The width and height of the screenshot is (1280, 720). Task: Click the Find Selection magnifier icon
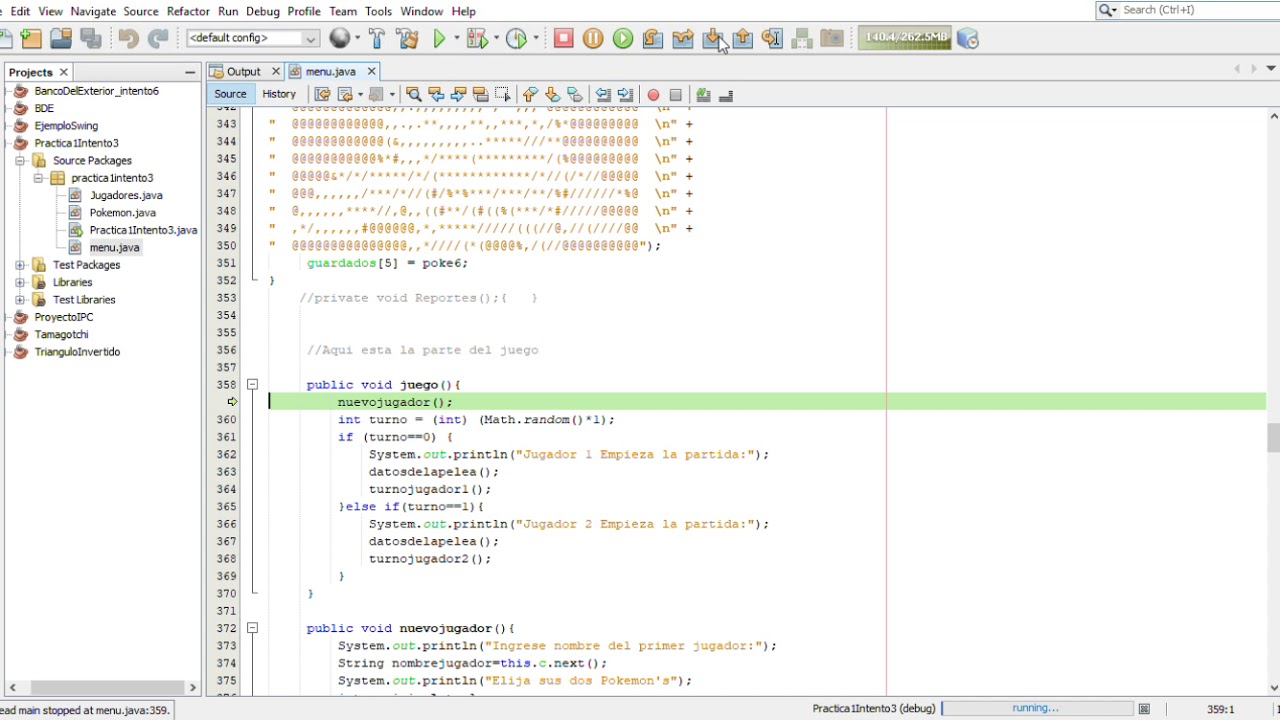pos(413,95)
